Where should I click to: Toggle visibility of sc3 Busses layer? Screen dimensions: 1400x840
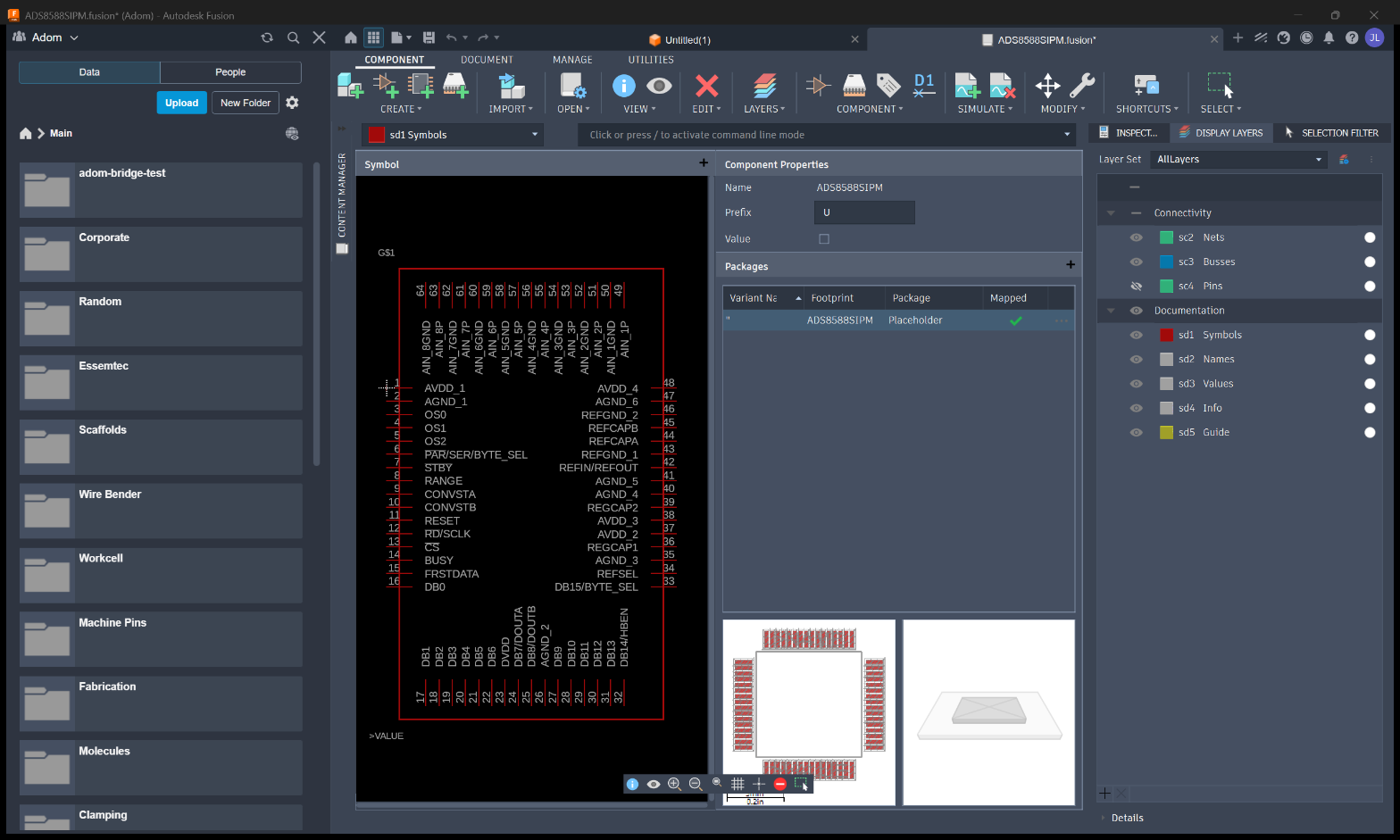pos(1136,262)
